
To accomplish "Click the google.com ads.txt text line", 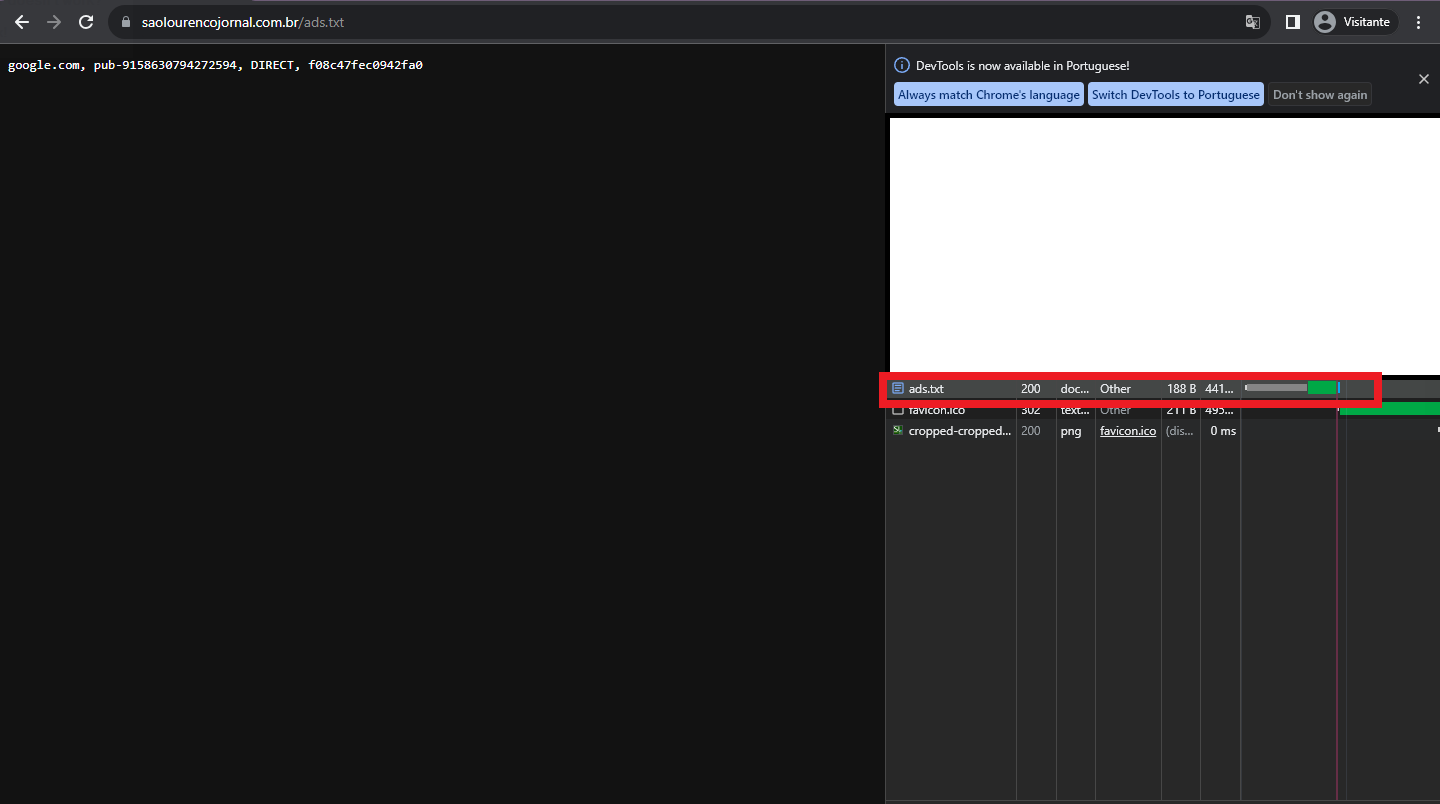I will click(215, 65).
